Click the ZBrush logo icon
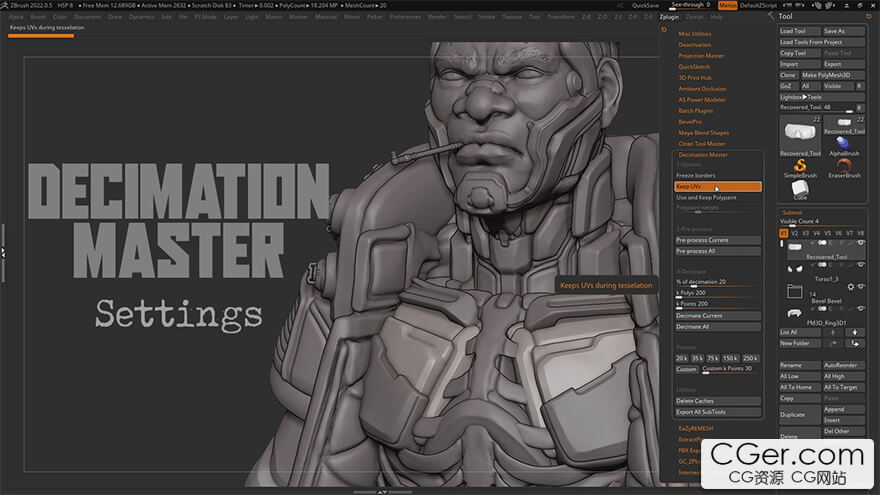The image size is (880, 495). tap(4, 5)
